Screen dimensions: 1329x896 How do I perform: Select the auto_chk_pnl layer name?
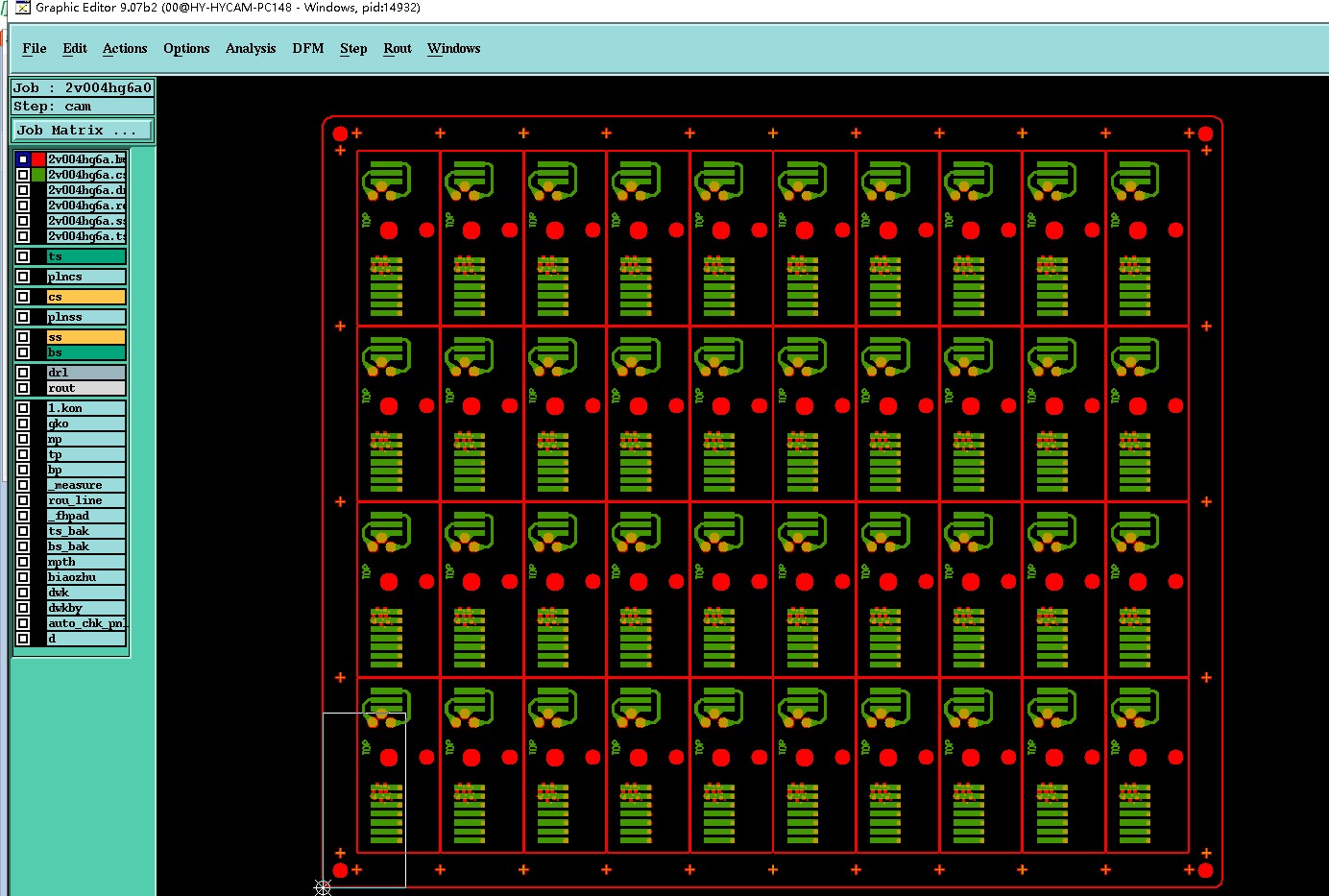click(86, 623)
